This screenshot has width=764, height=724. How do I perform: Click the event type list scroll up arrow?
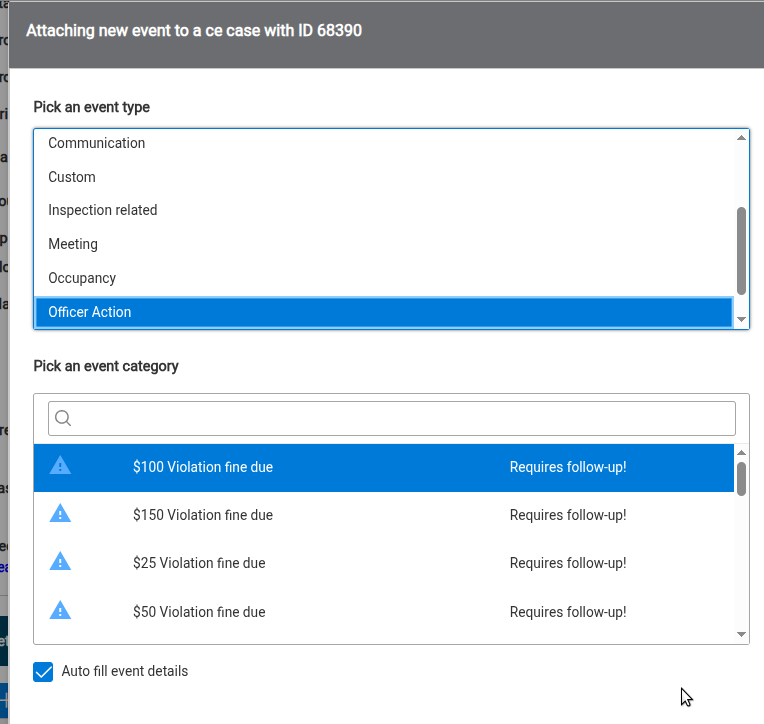coord(742,138)
